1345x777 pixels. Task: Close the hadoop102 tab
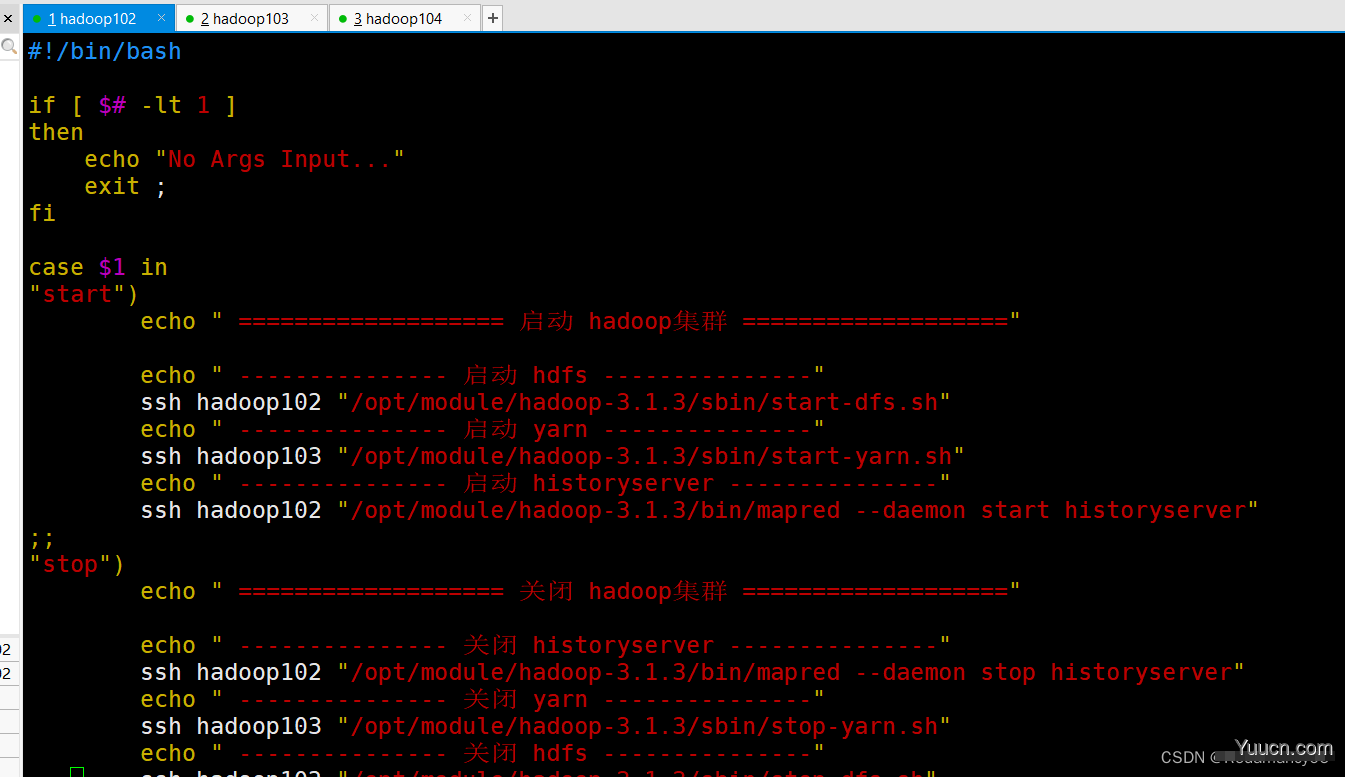click(161, 18)
